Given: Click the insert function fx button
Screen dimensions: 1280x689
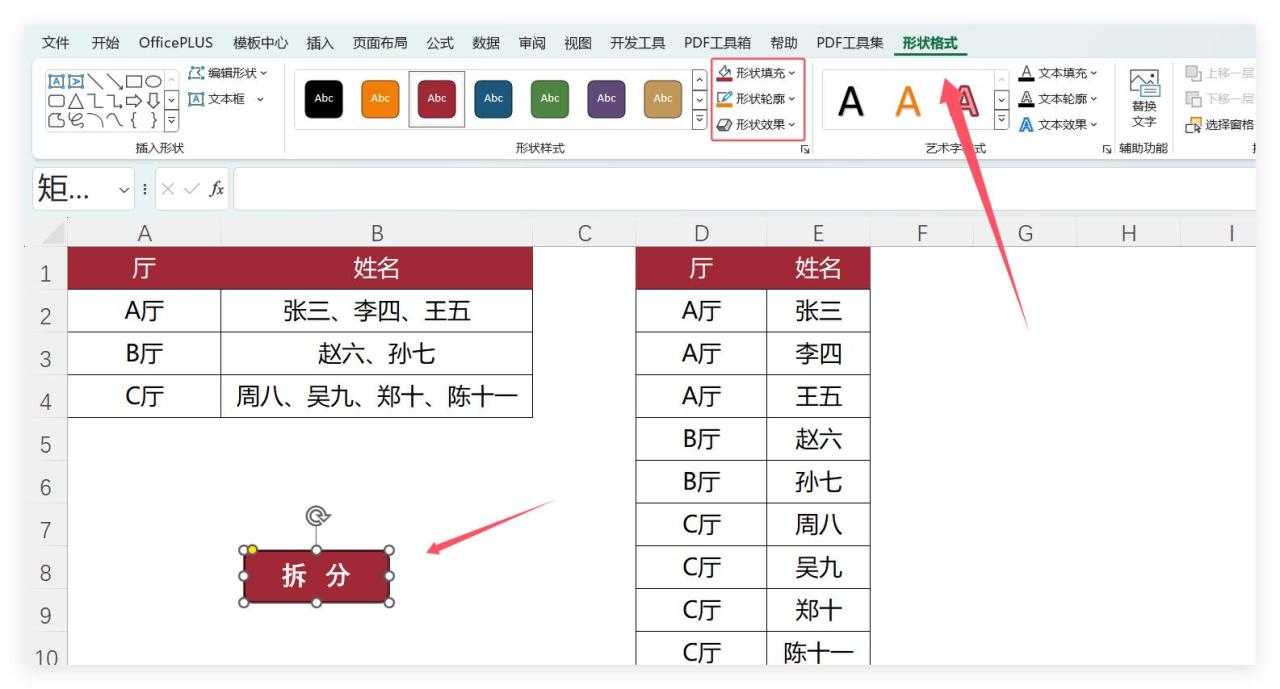Looking at the screenshot, I should pos(217,189).
